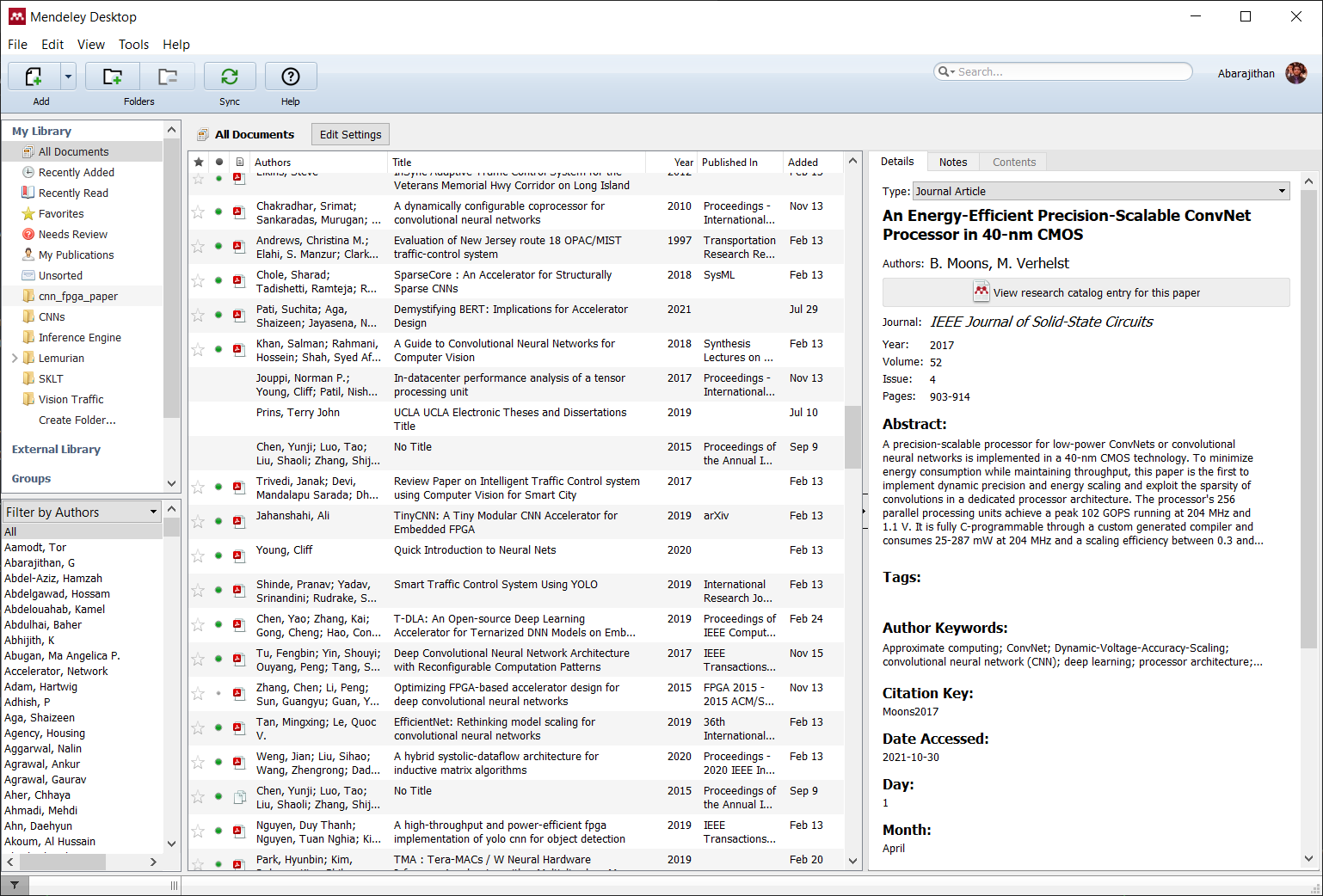This screenshot has height=896, width=1323.
Task: Click the user profile avatar
Action: click(x=1295, y=73)
